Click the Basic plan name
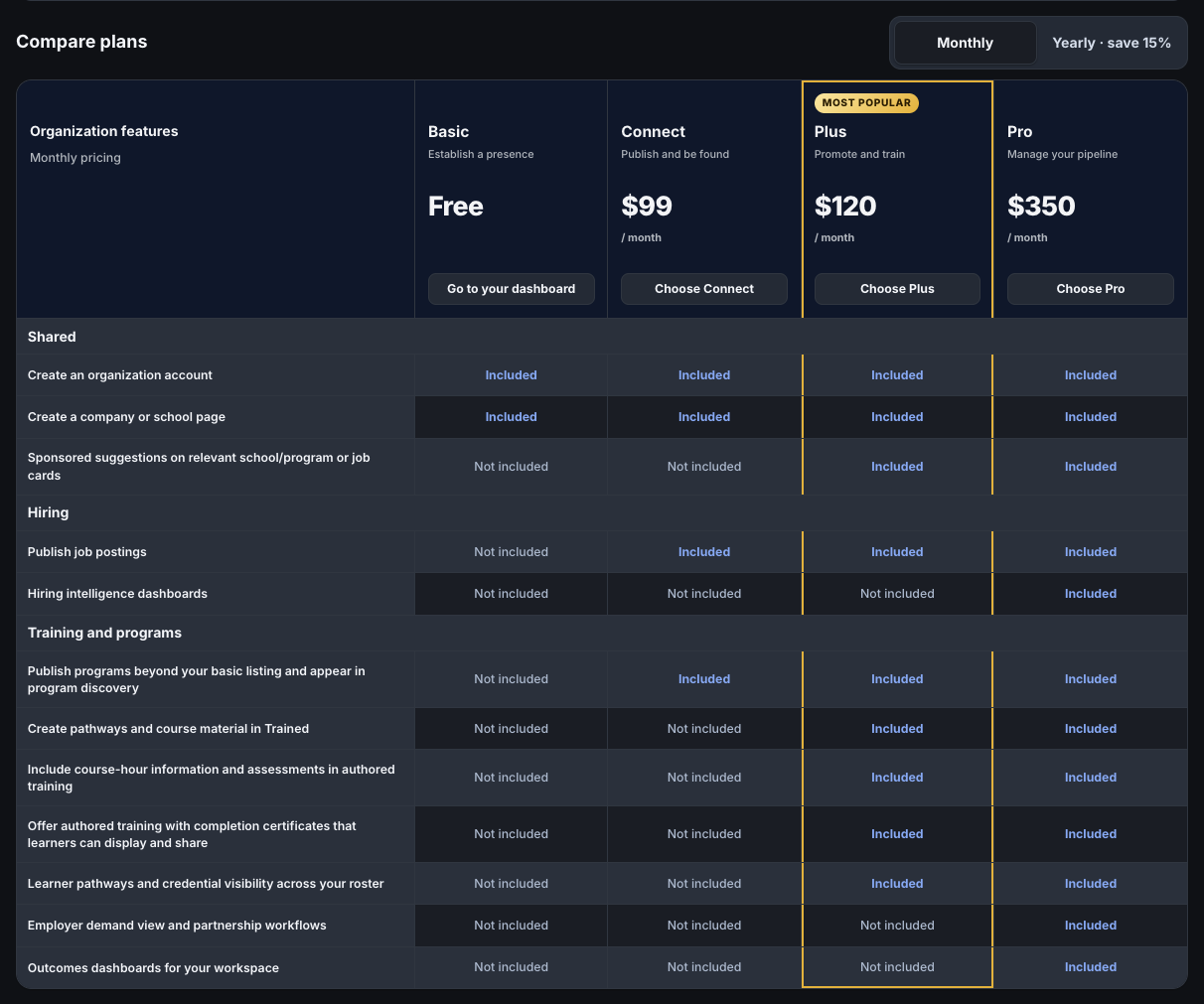 [448, 131]
